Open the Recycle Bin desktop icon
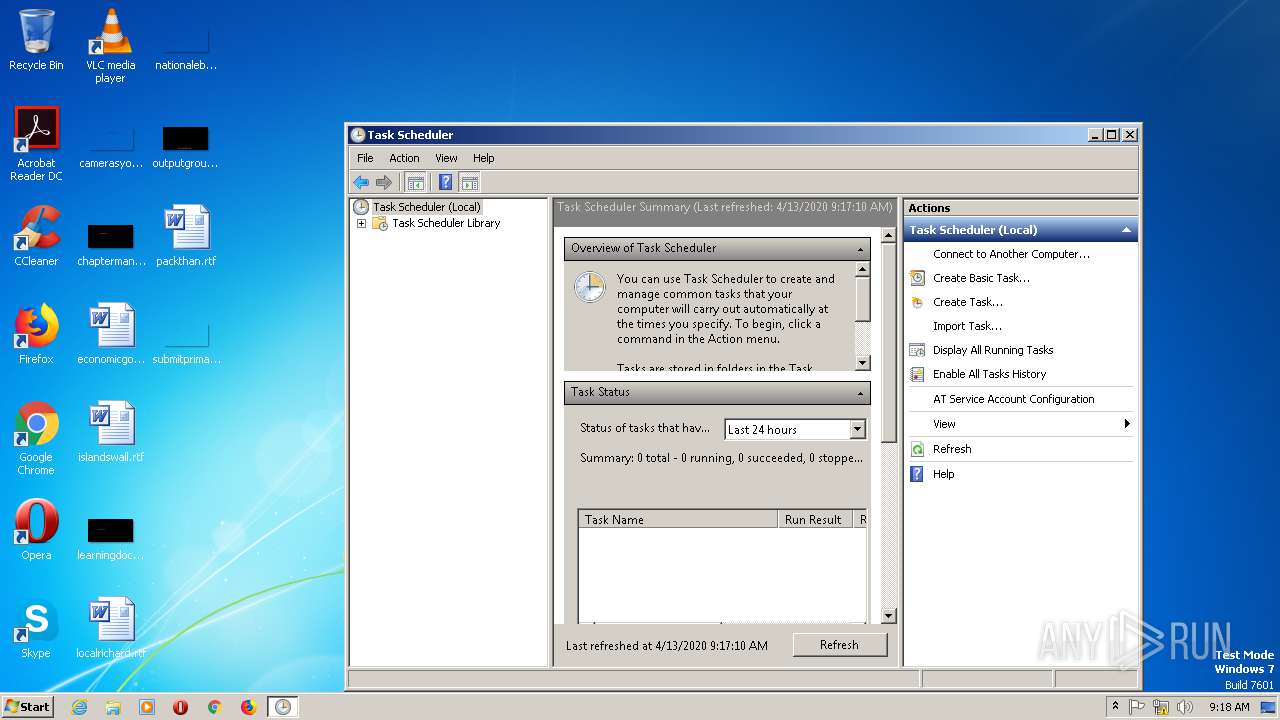This screenshot has width=1280, height=720. [36, 40]
